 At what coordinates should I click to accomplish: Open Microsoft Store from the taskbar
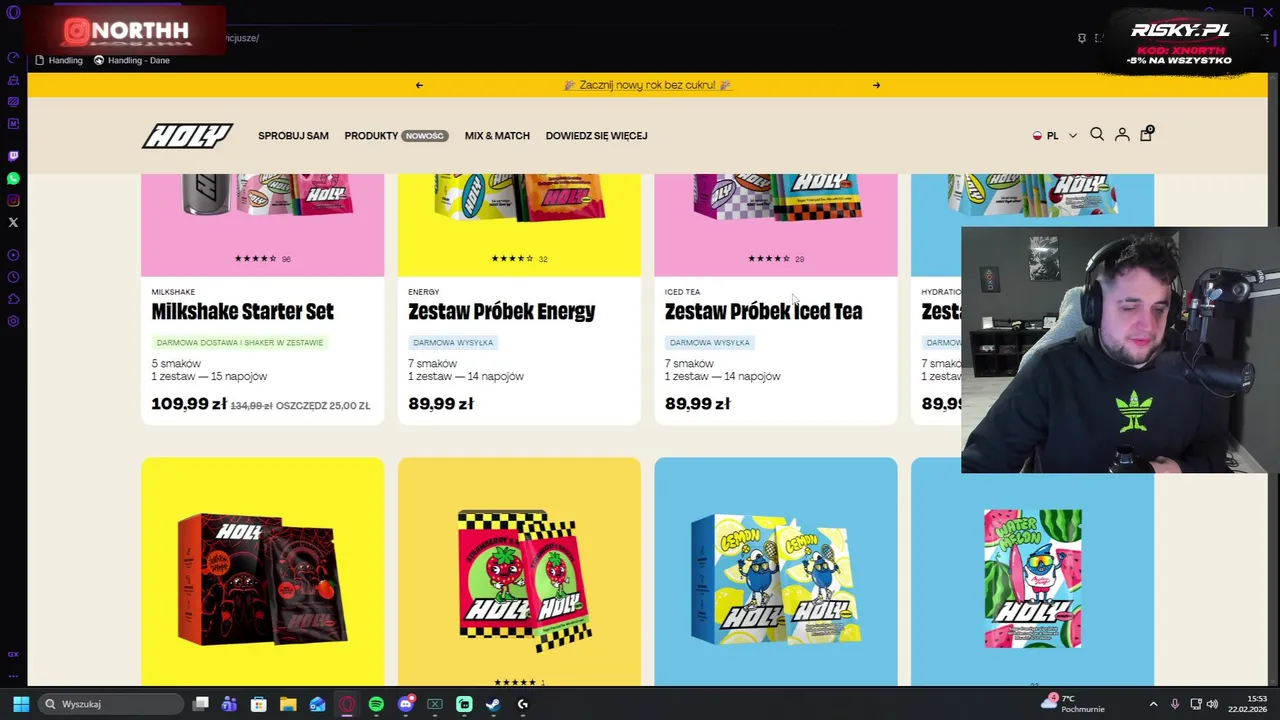[x=259, y=704]
